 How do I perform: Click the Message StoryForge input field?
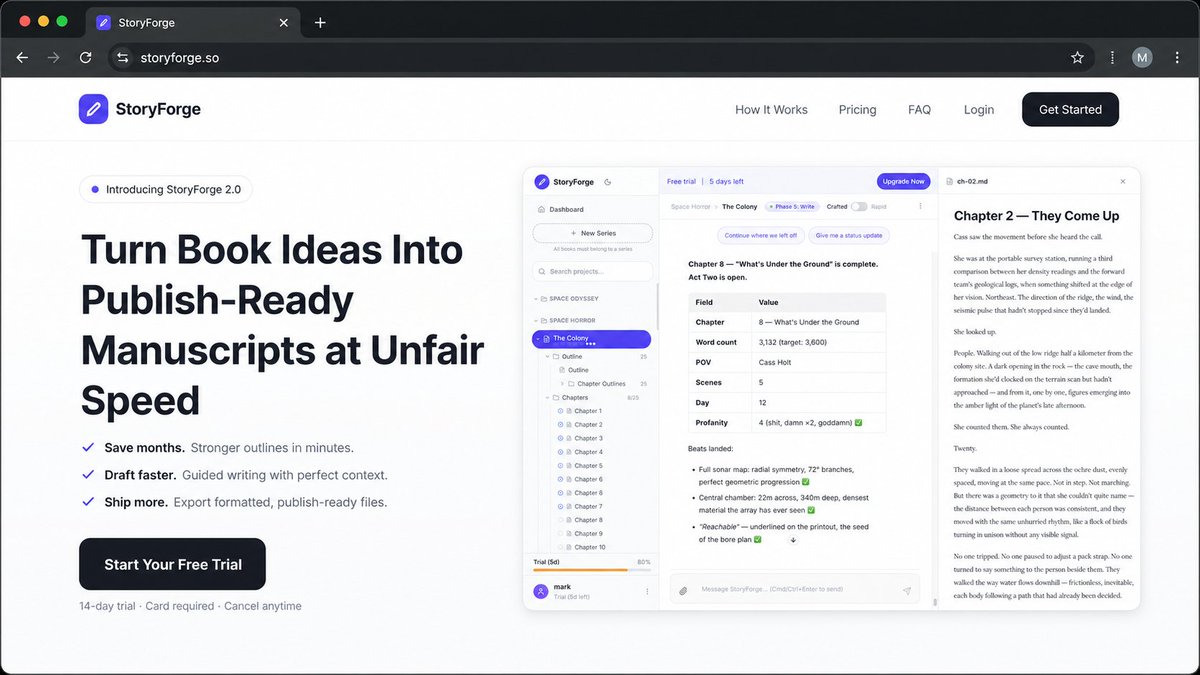pyautogui.click(x=795, y=591)
